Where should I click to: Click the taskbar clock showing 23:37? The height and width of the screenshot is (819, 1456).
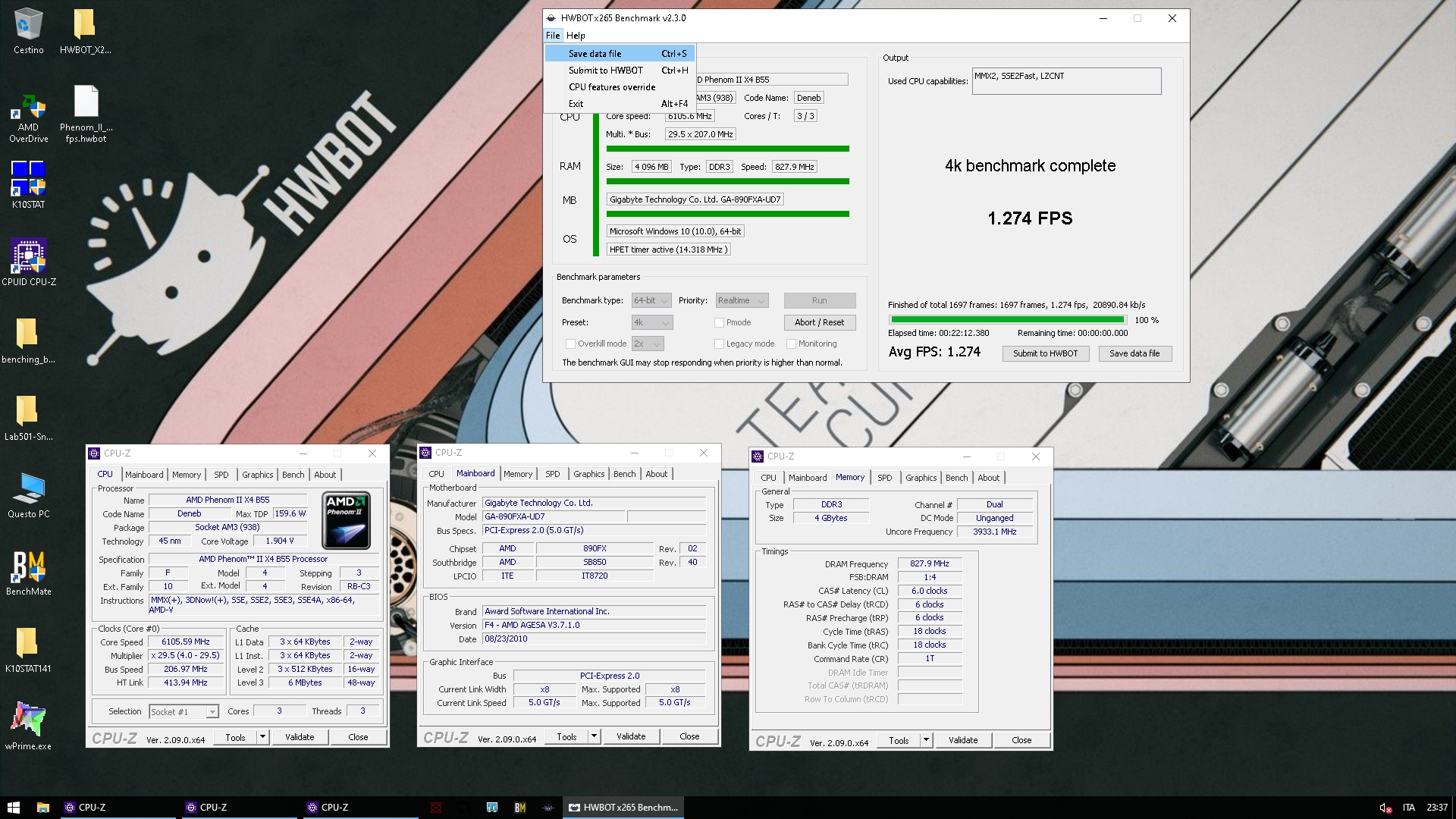click(1436, 808)
